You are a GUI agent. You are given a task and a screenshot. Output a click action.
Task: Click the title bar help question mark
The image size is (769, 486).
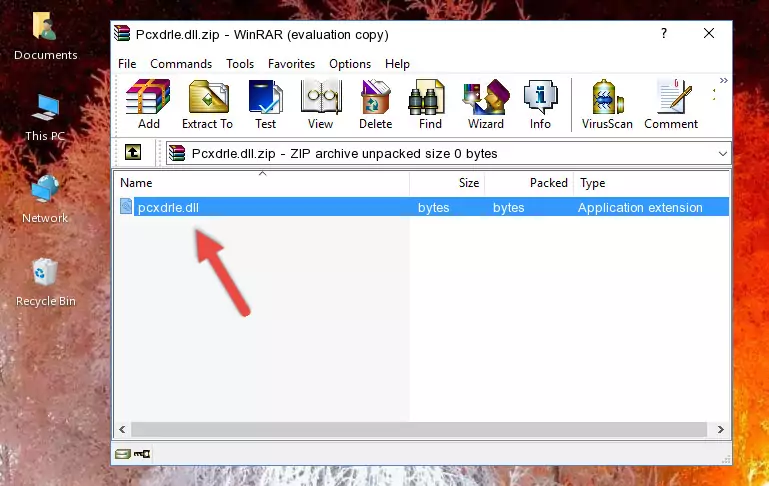coord(664,33)
